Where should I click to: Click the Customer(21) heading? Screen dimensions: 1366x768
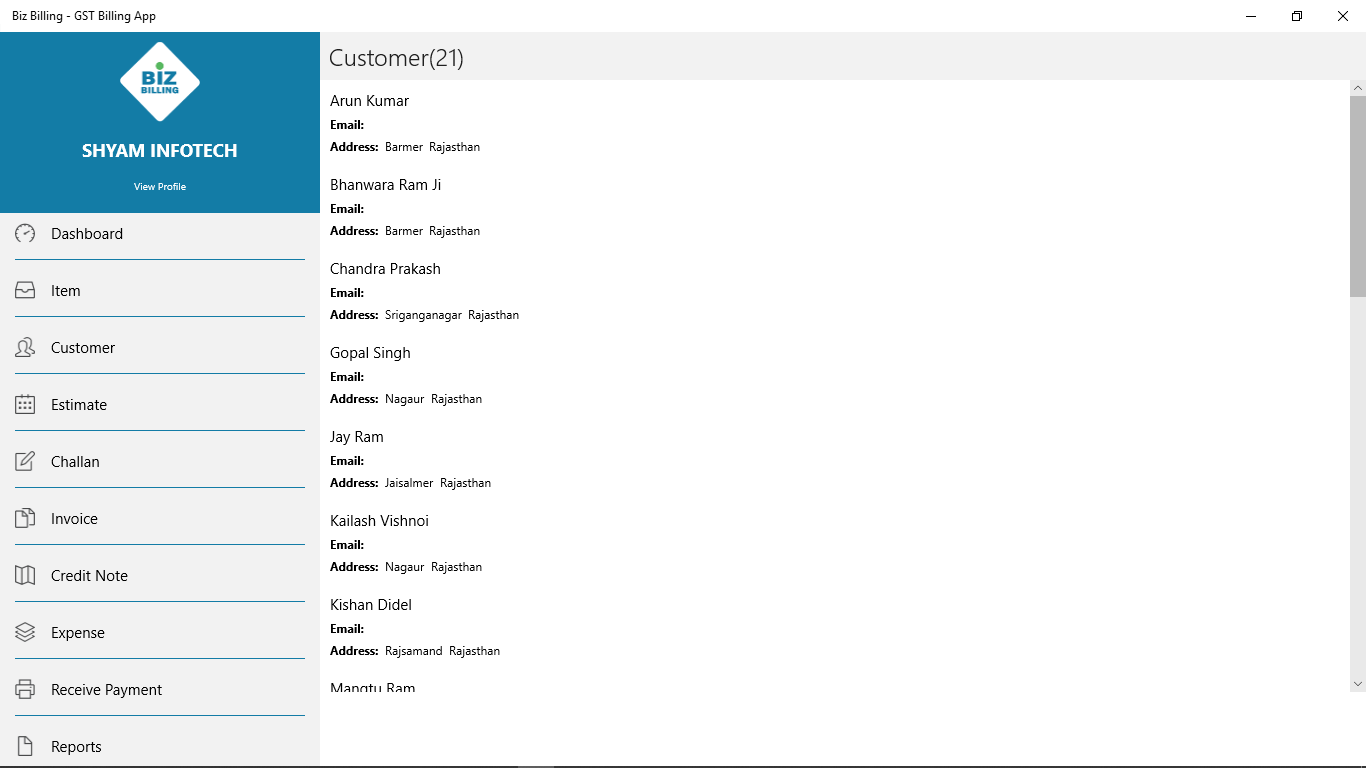(396, 58)
